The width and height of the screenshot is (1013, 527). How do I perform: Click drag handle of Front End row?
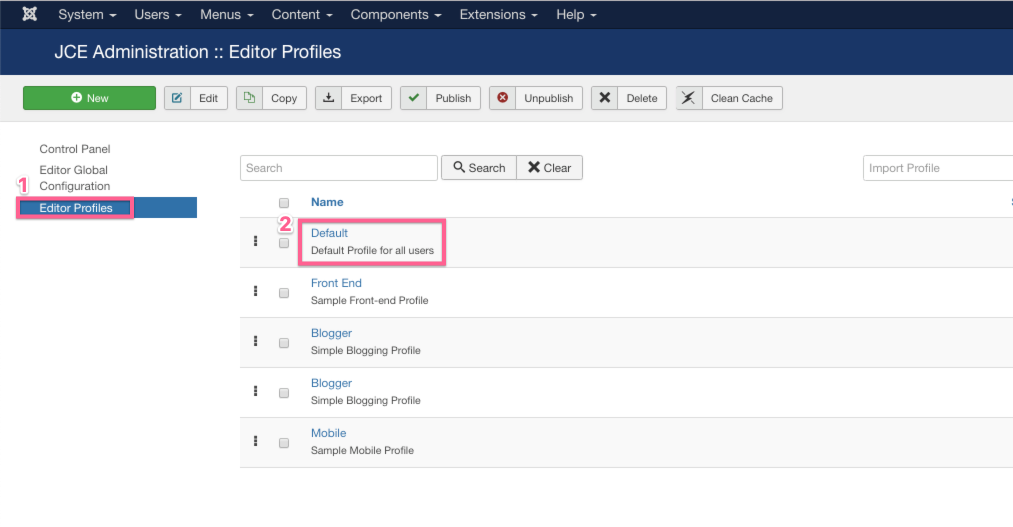pos(256,291)
